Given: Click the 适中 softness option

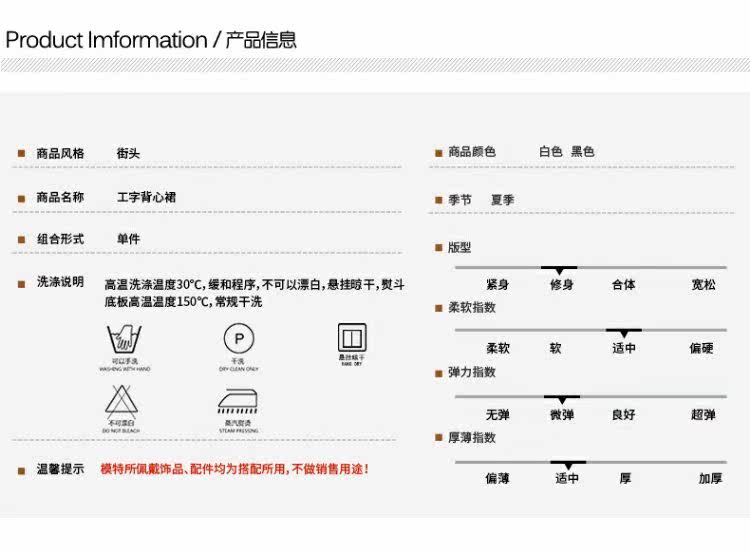Looking at the screenshot, I should click(x=624, y=348).
